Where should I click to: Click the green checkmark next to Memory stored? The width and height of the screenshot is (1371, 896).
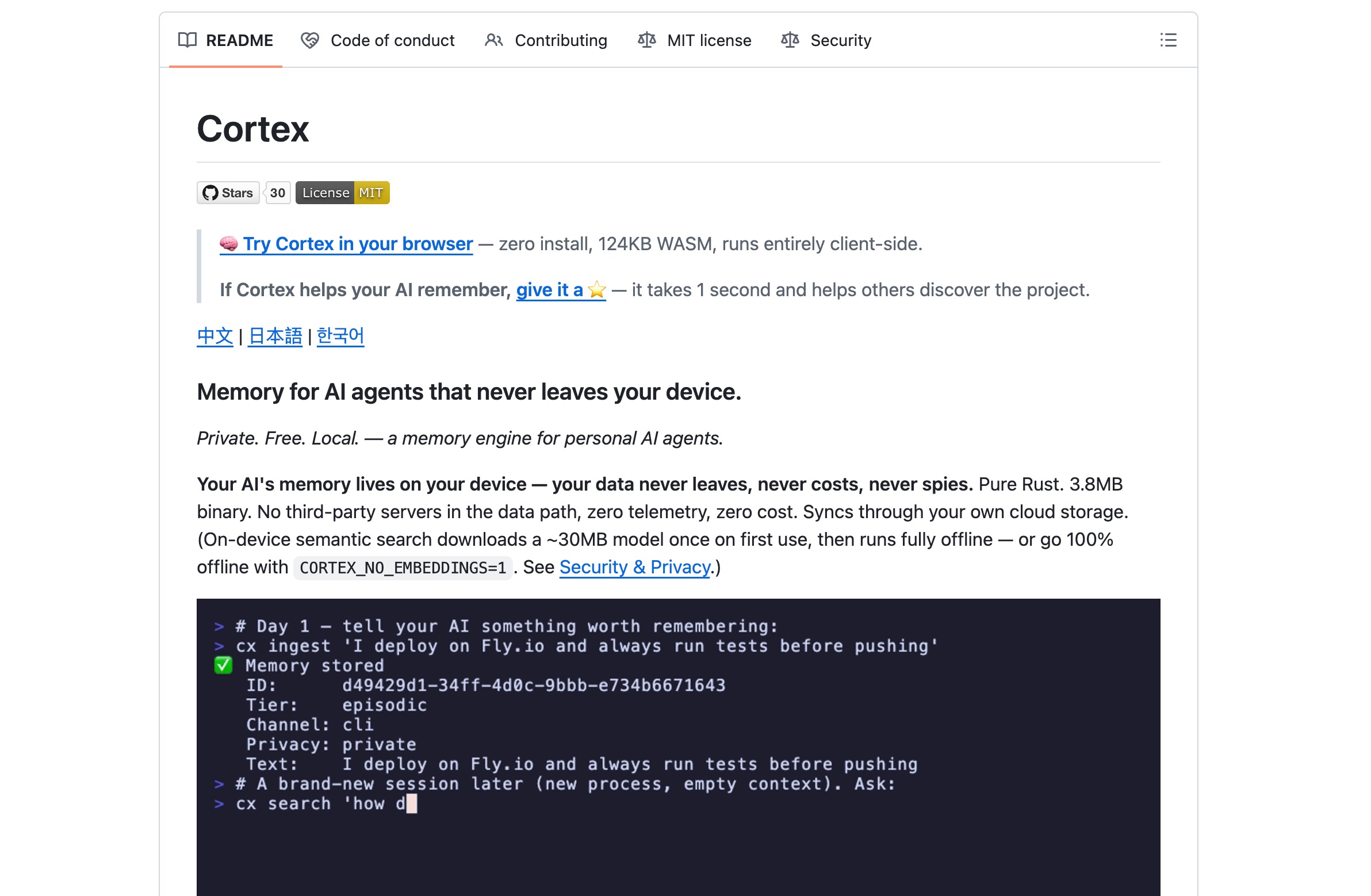click(223, 665)
